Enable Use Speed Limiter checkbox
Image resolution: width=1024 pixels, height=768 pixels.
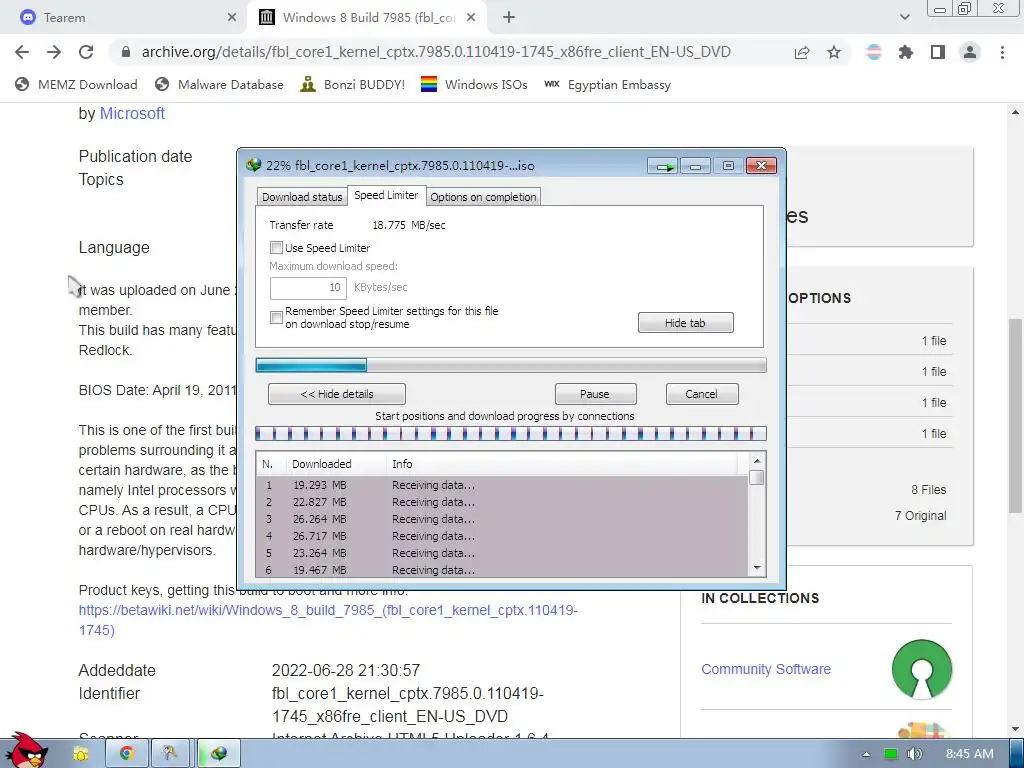coord(276,248)
